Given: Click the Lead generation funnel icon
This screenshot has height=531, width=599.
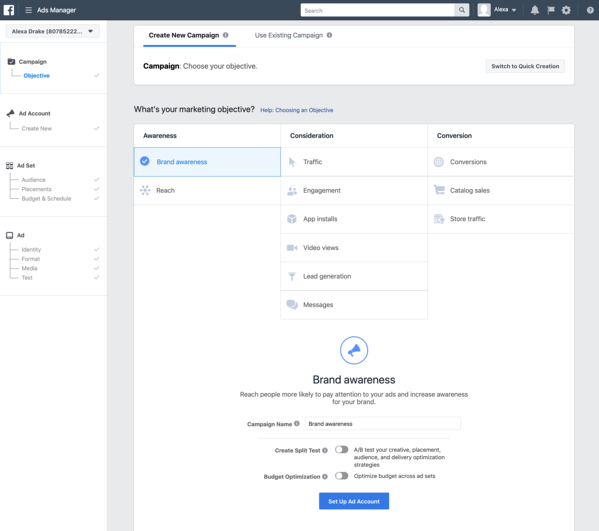Looking at the screenshot, I should 292,276.
